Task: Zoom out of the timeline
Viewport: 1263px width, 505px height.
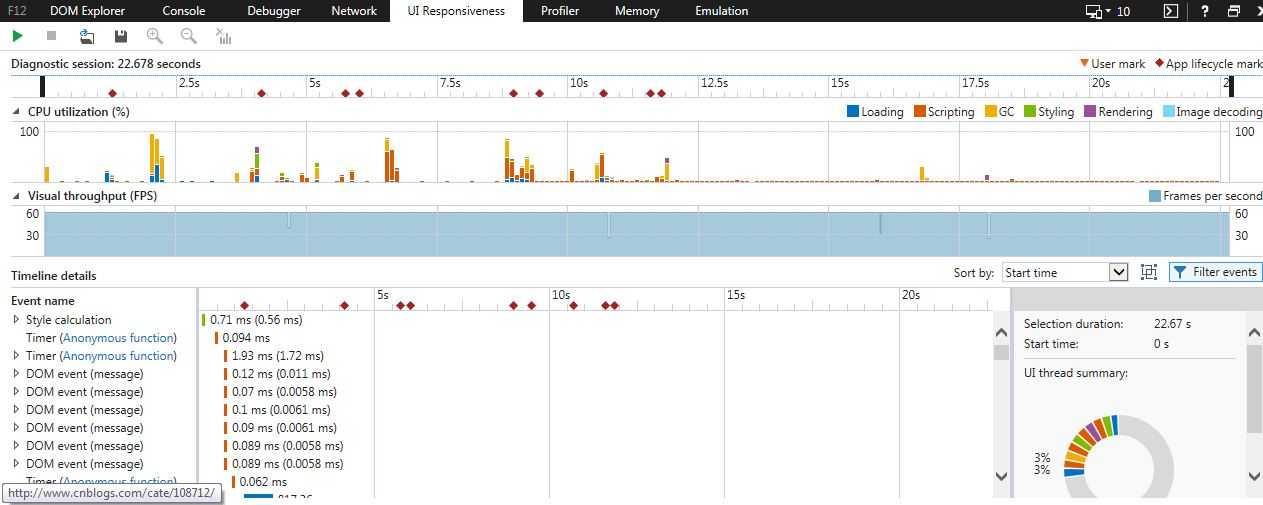Action: [188, 36]
